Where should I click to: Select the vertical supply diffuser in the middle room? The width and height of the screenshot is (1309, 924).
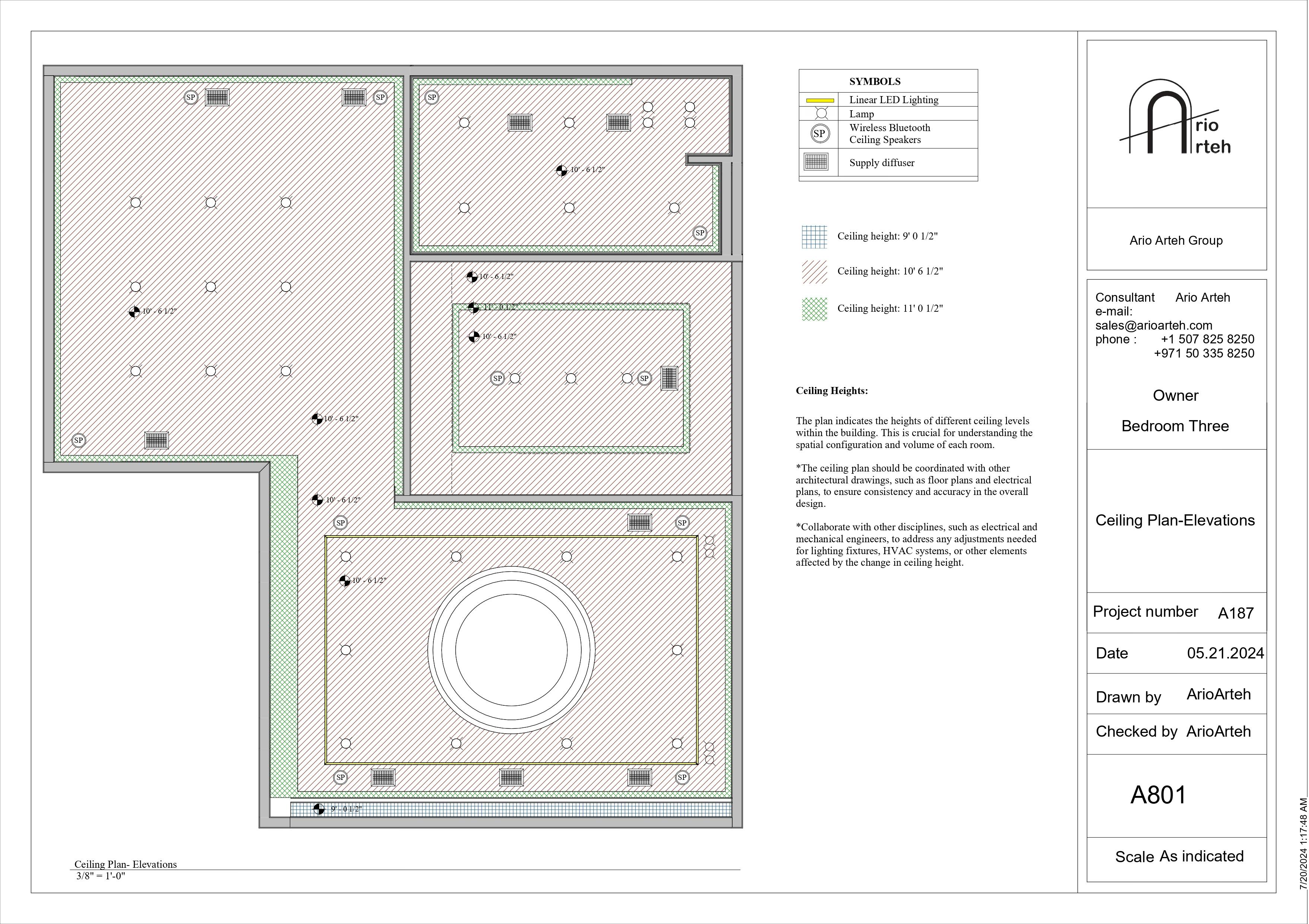coord(669,378)
